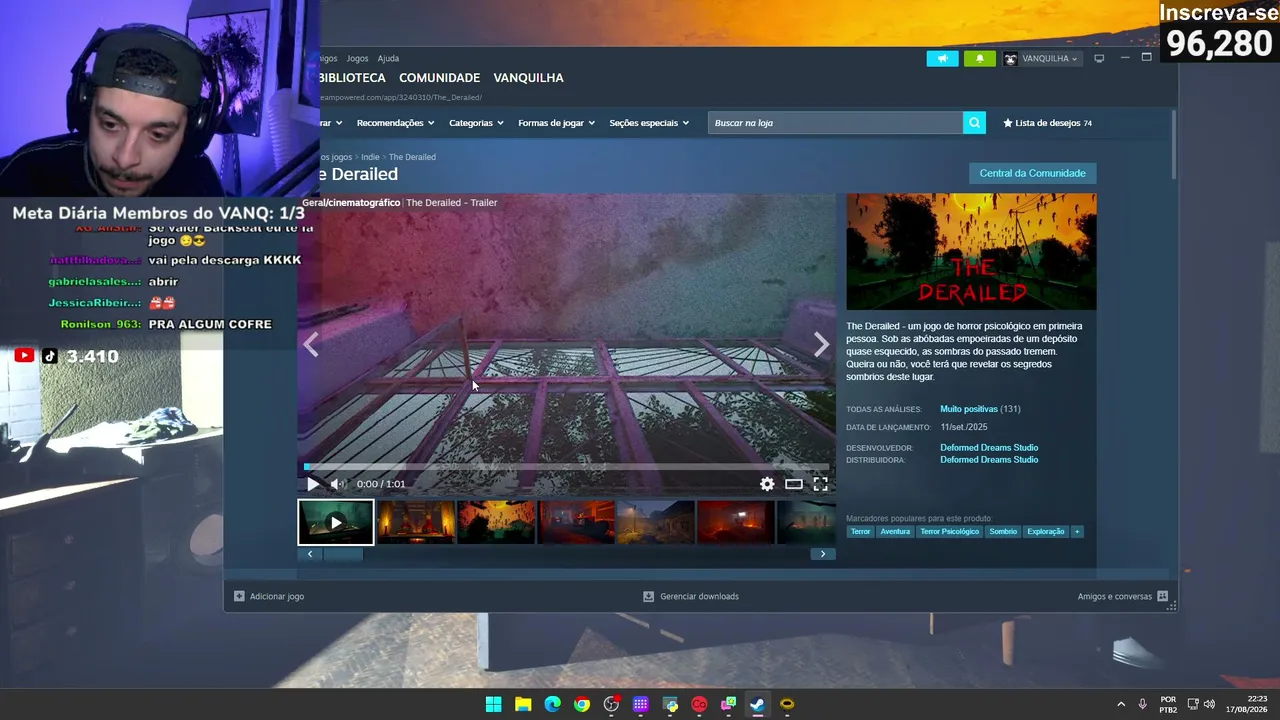This screenshot has height=720, width=1280.
Task: Toggle theater mode for the trailer
Action: click(794, 484)
